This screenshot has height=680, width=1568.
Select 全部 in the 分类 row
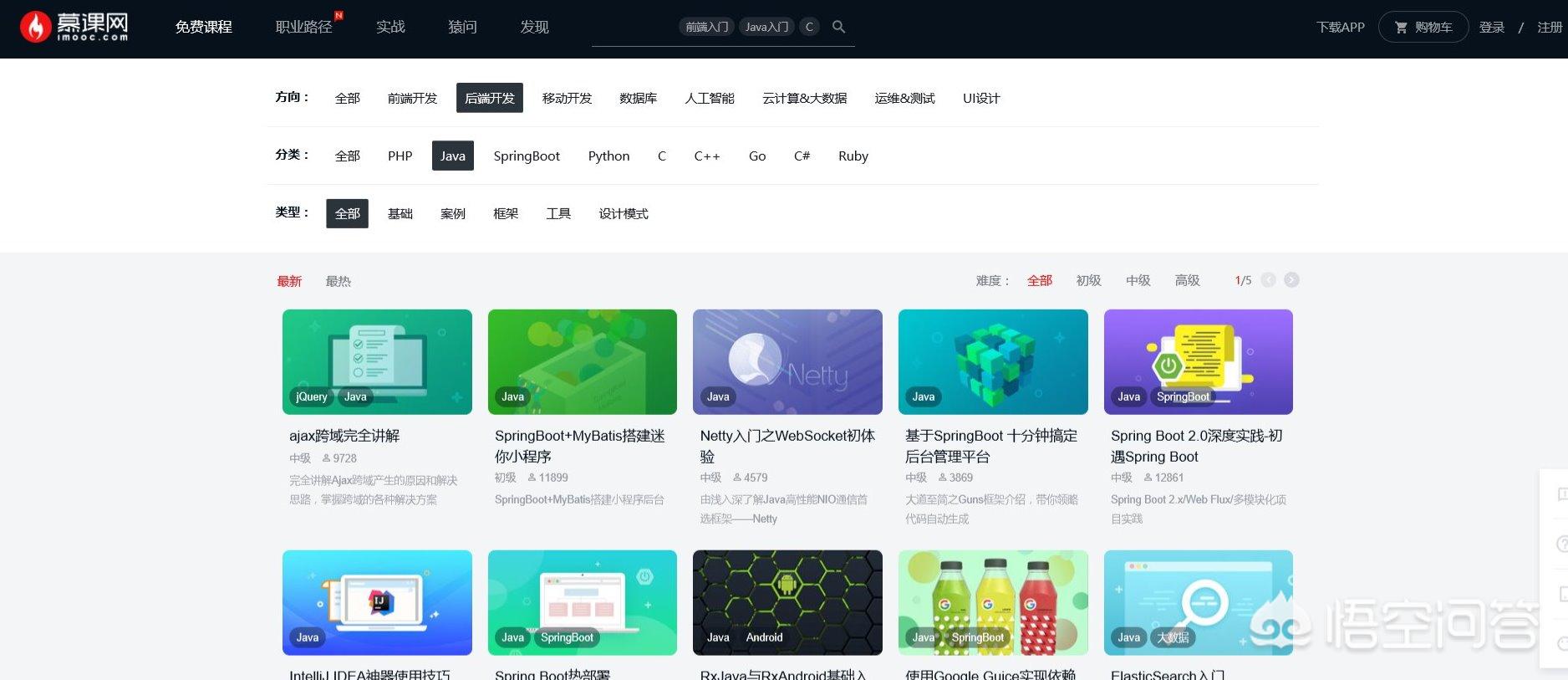pos(347,156)
